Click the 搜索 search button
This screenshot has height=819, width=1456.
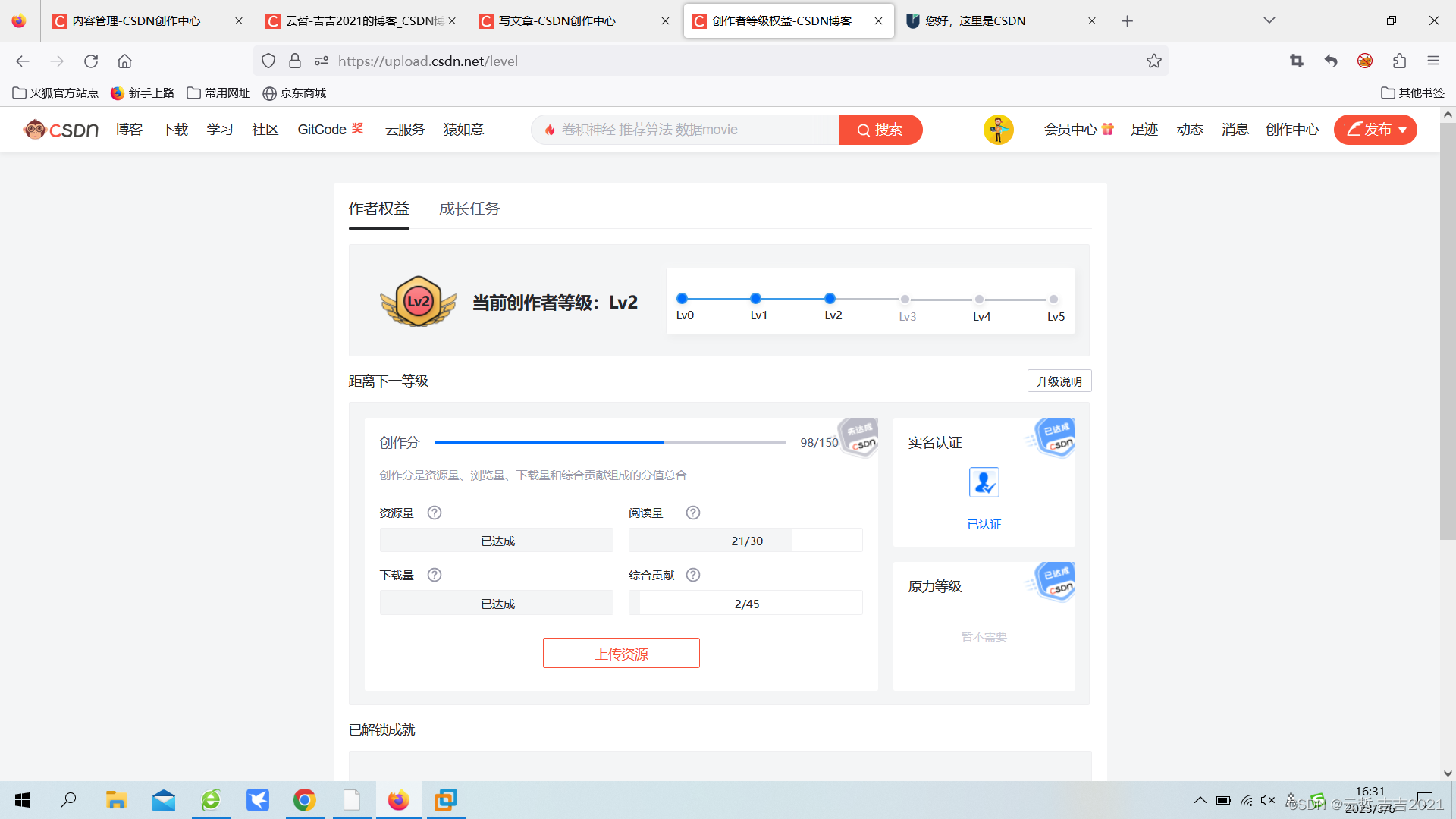click(x=880, y=129)
